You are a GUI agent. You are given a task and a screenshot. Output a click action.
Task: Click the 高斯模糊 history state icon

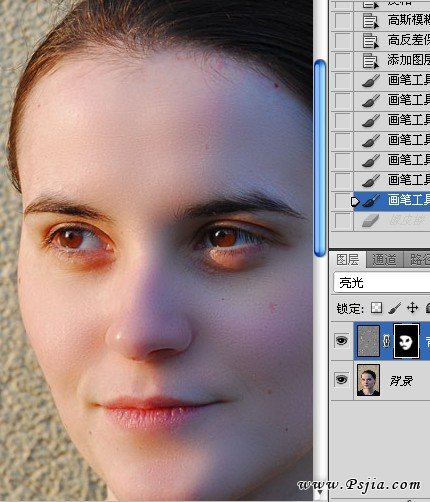[370, 21]
